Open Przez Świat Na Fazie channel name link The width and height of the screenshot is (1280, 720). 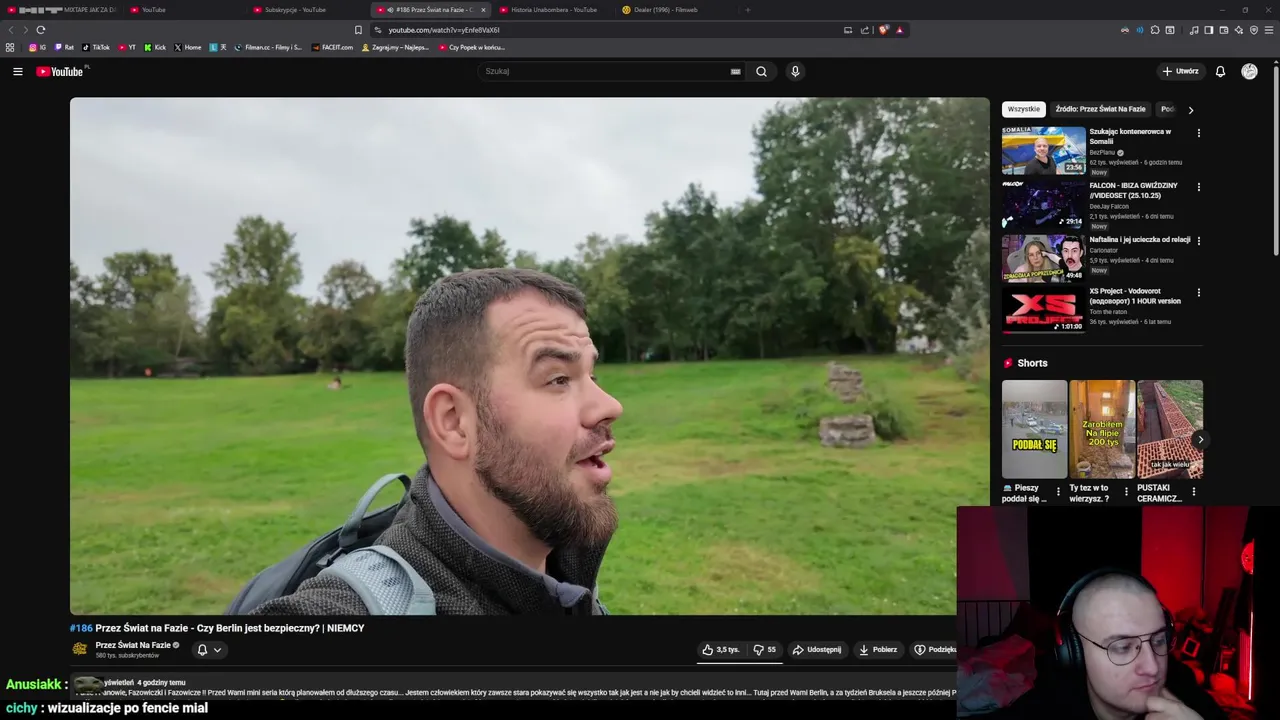(133, 645)
